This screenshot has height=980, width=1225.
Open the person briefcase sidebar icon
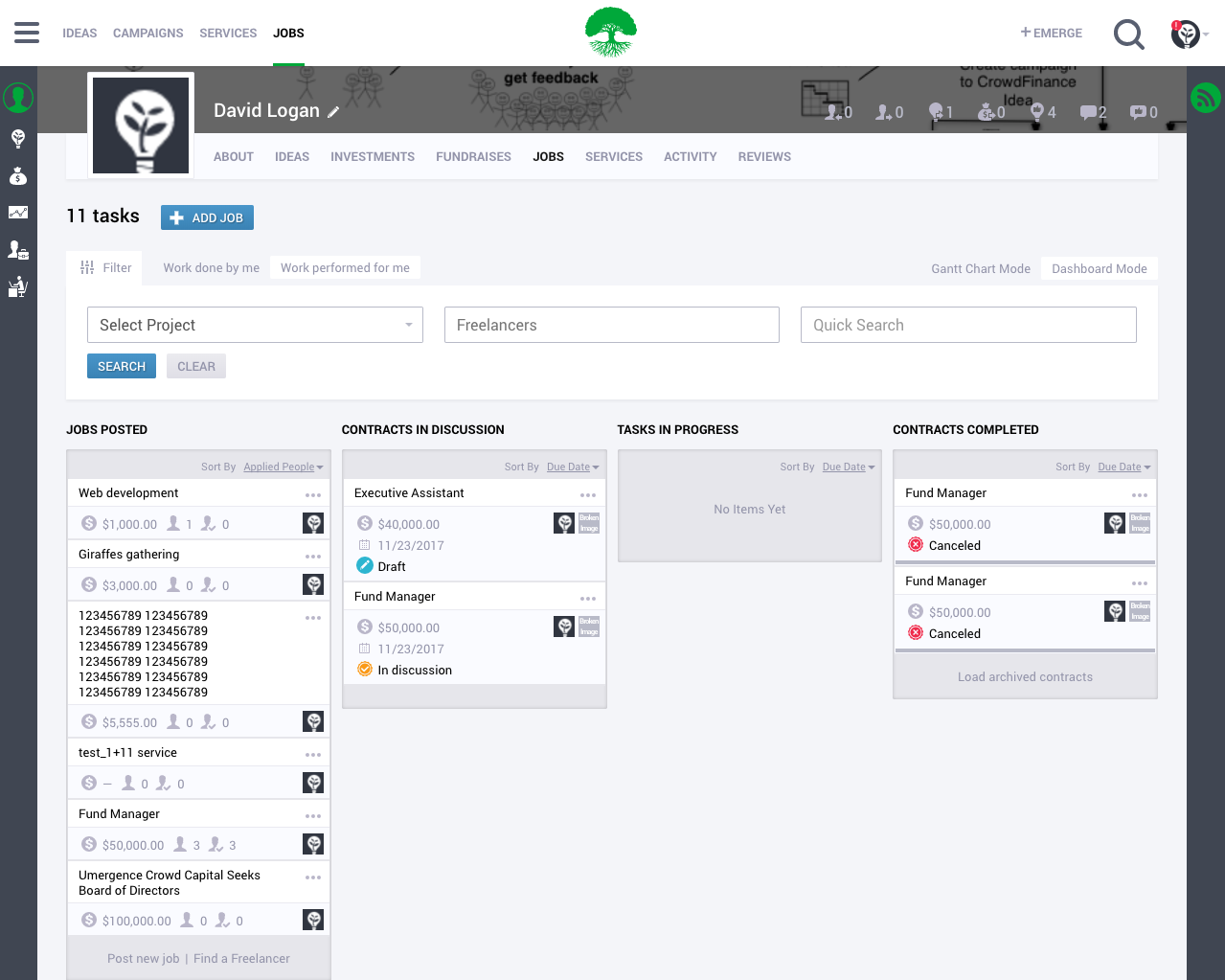18,250
